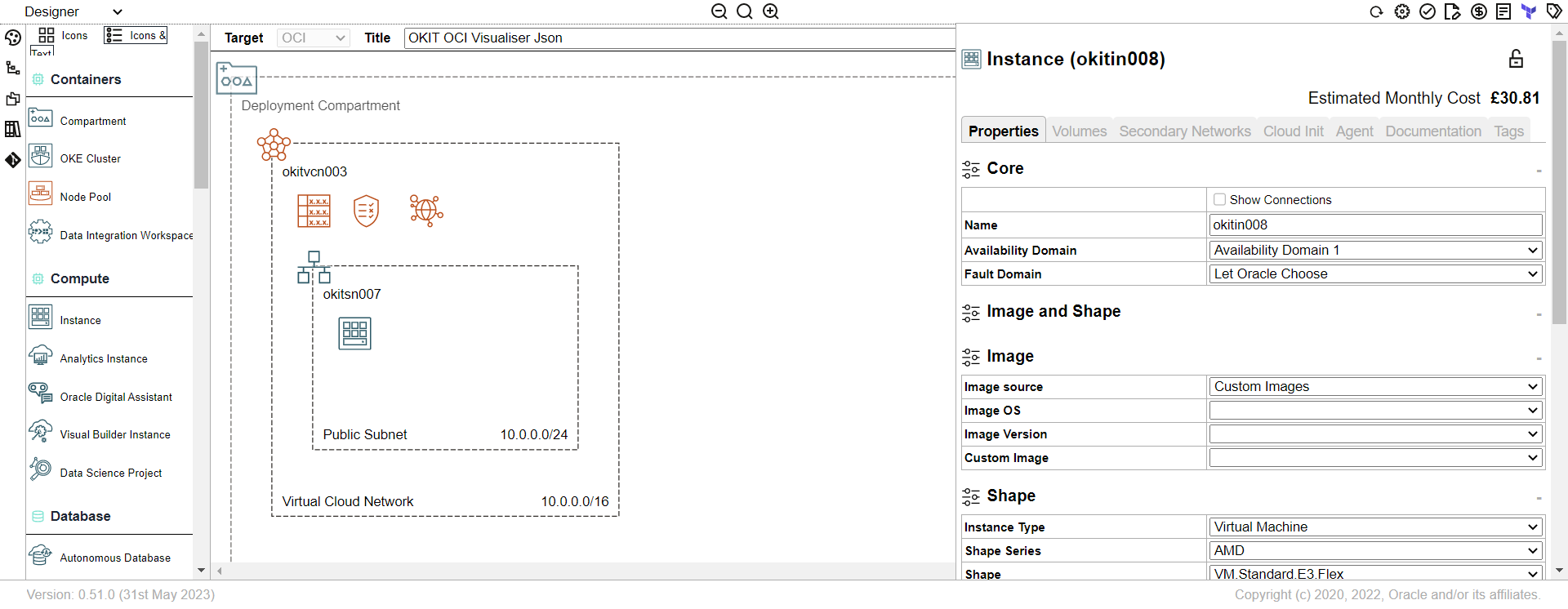Collapse the Containers palette group
The width and height of the screenshot is (1568, 609).
click(111, 79)
